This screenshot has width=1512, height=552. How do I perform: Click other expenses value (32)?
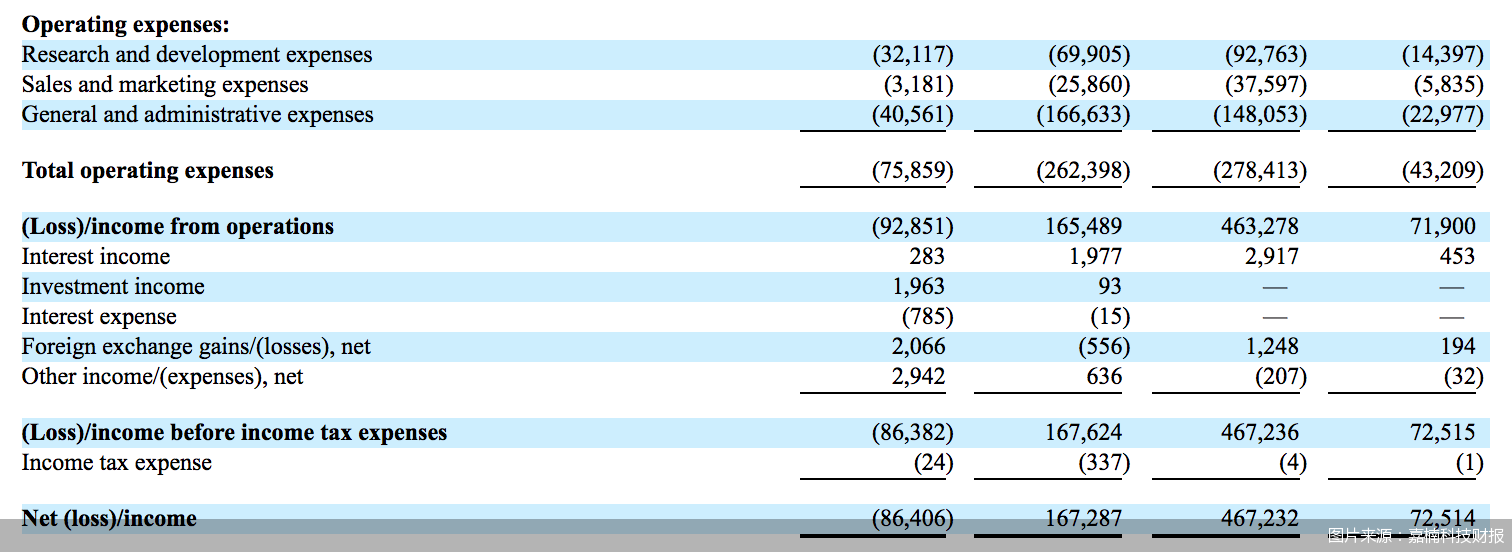tap(1463, 377)
